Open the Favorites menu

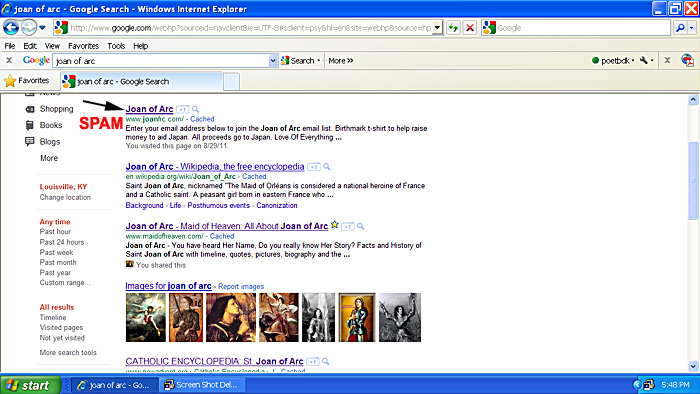point(83,46)
